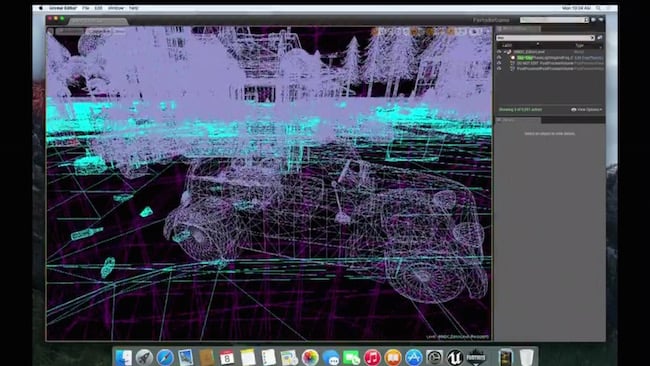Open the Window menu
650x366 pixels.
(x=116, y=8)
